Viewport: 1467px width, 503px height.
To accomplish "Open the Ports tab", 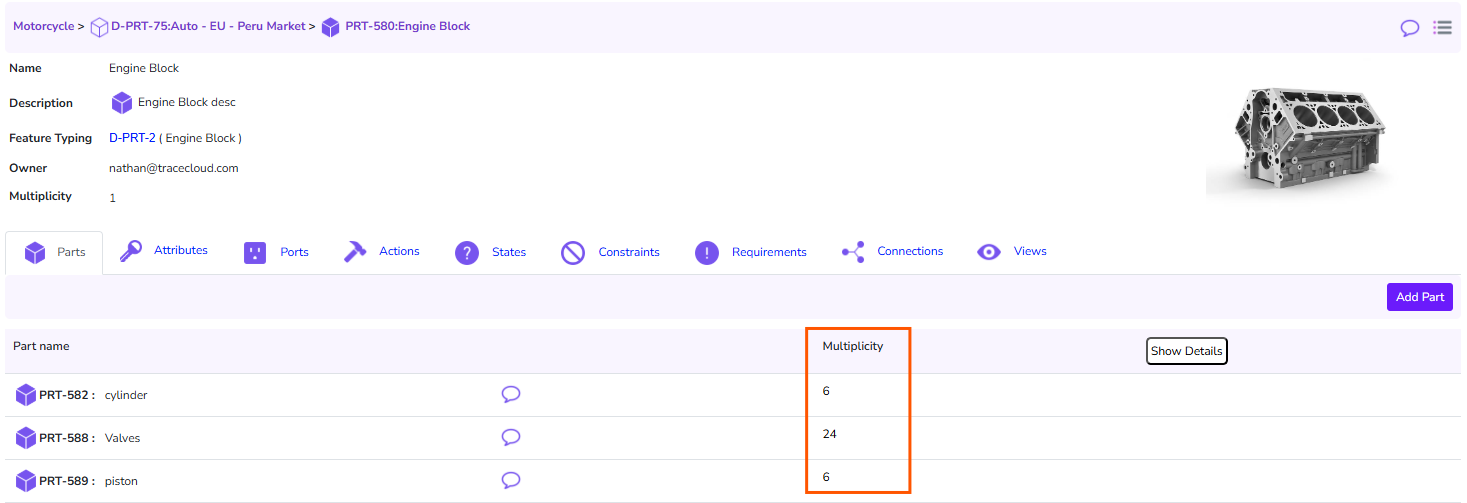I will click(294, 252).
